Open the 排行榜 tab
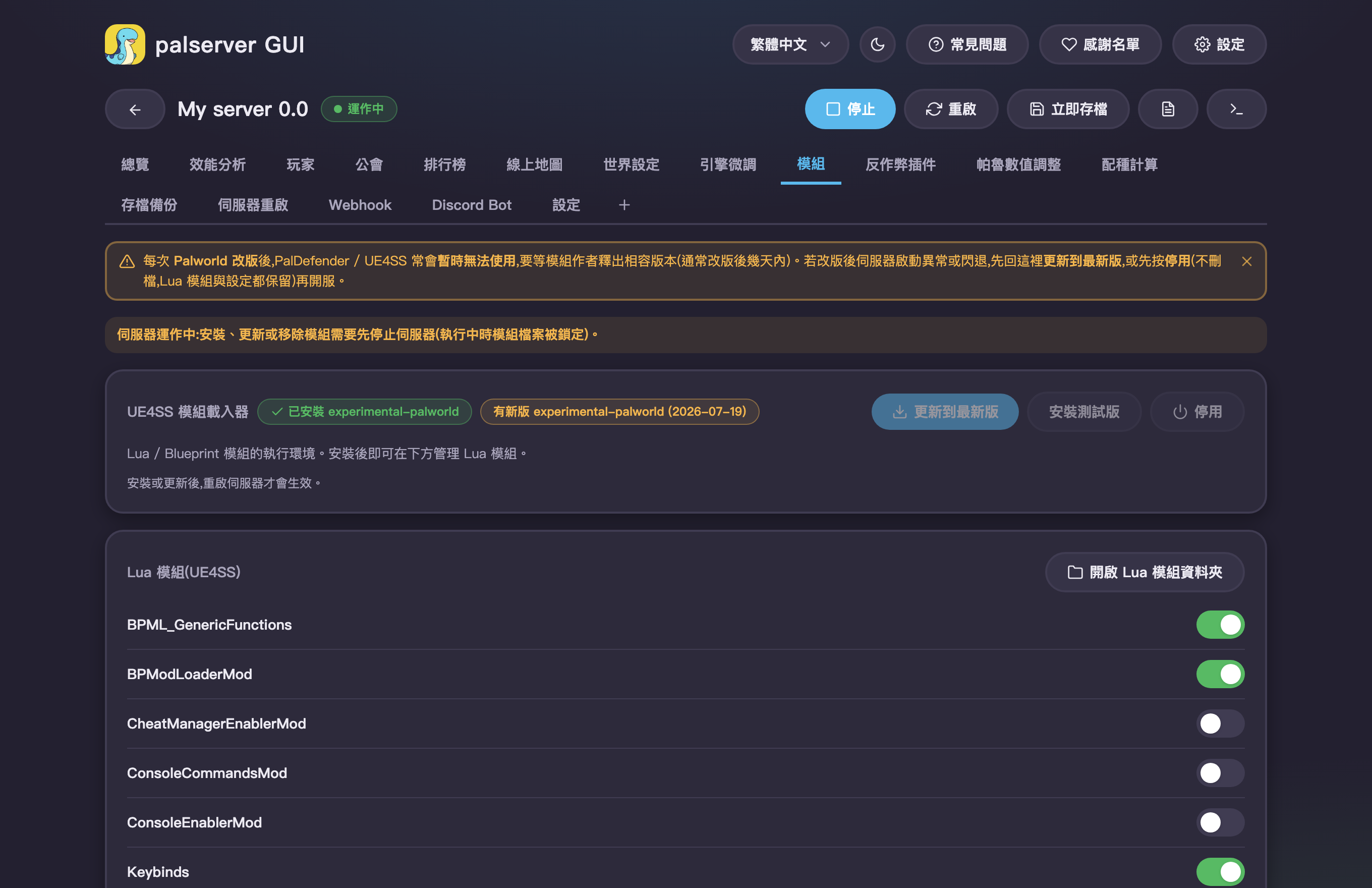1372x888 pixels. point(444,164)
